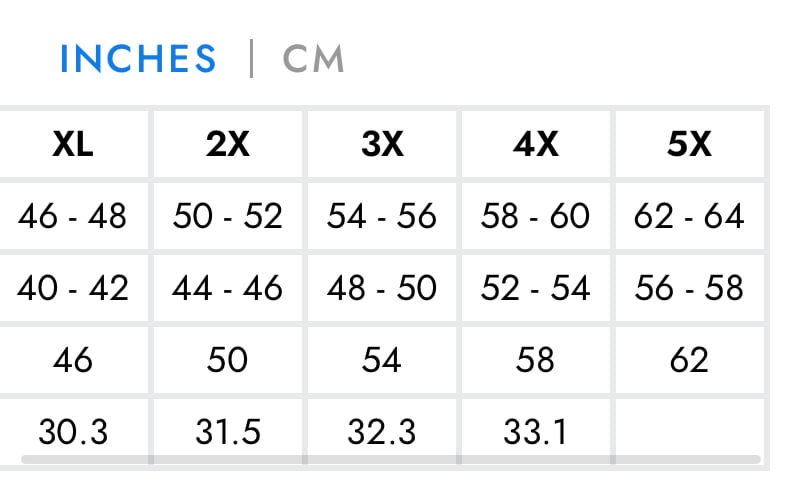Select the 4X size column header
The width and height of the screenshot is (786, 481).
coord(535,144)
